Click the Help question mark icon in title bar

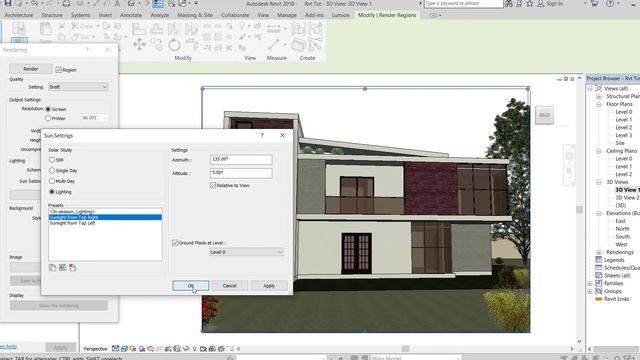coord(610,4)
